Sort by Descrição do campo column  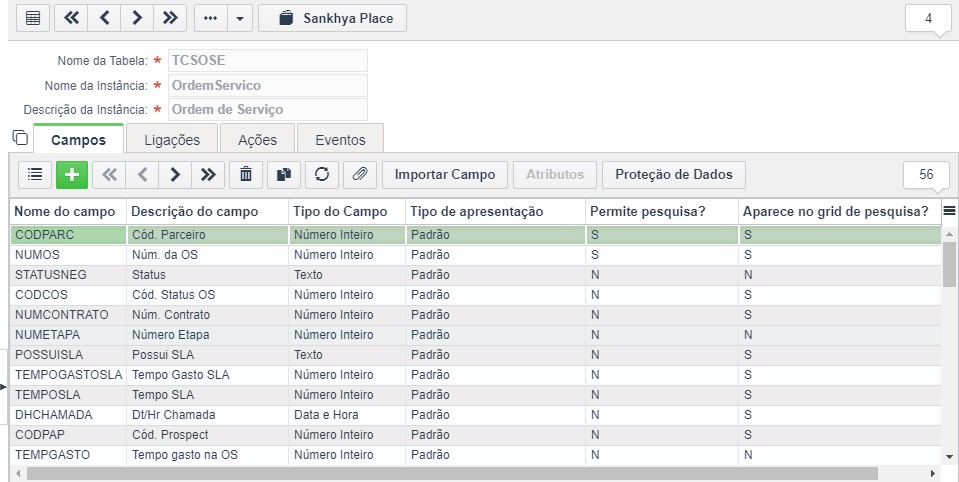click(207, 212)
